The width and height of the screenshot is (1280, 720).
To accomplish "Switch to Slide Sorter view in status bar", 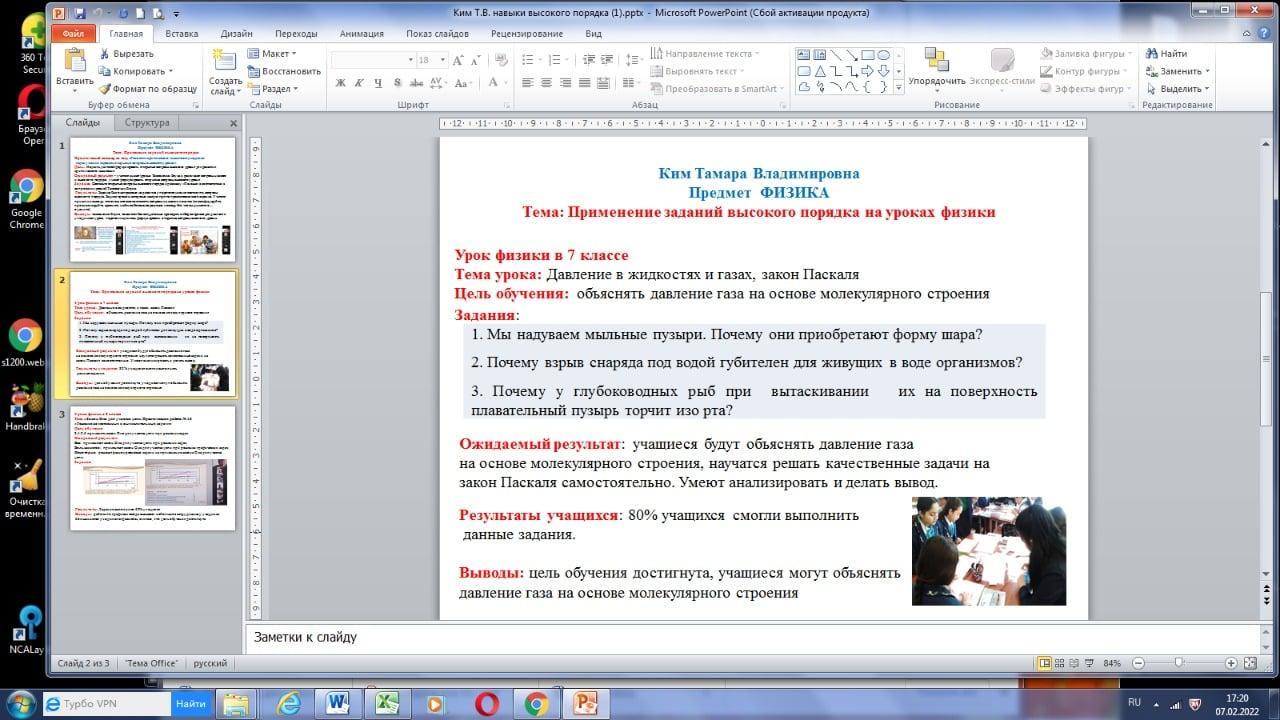I will click(1061, 663).
